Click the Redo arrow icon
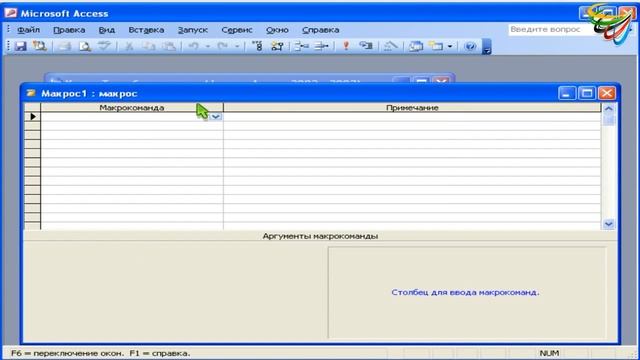The image size is (640, 360). pyautogui.click(x=222, y=46)
